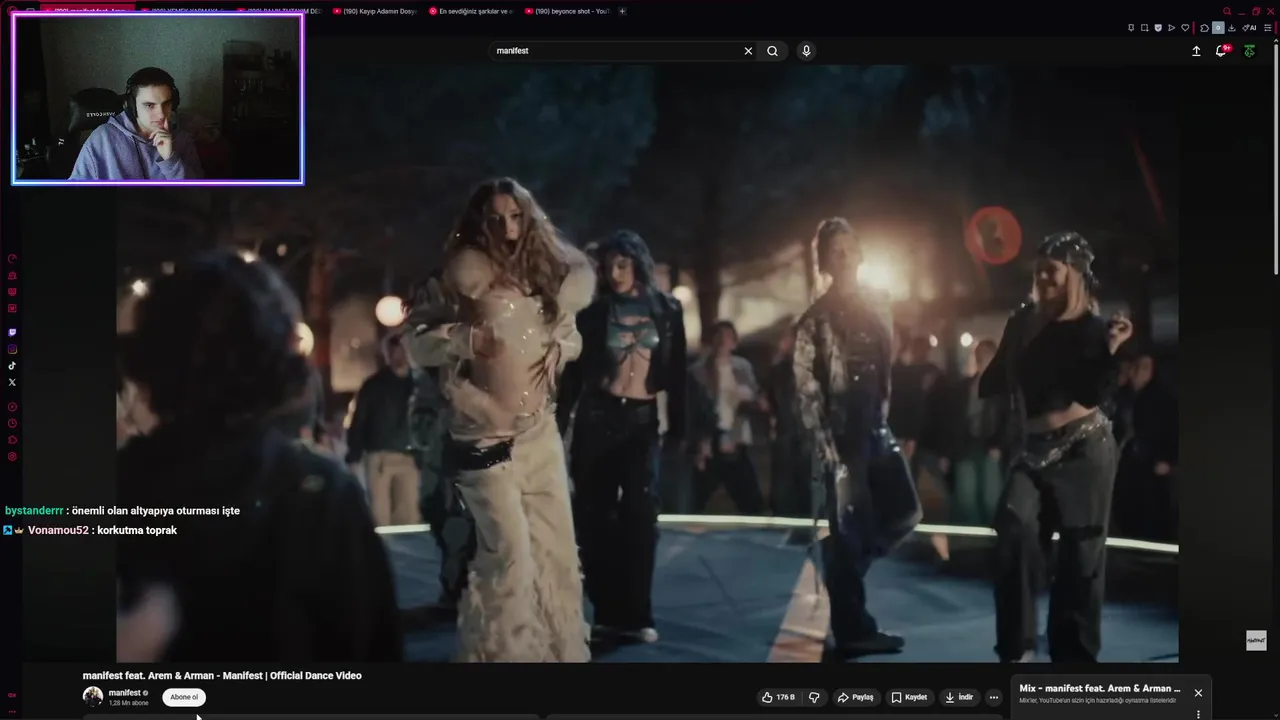
Task: Save video with the Kaydet button
Action: (909, 697)
